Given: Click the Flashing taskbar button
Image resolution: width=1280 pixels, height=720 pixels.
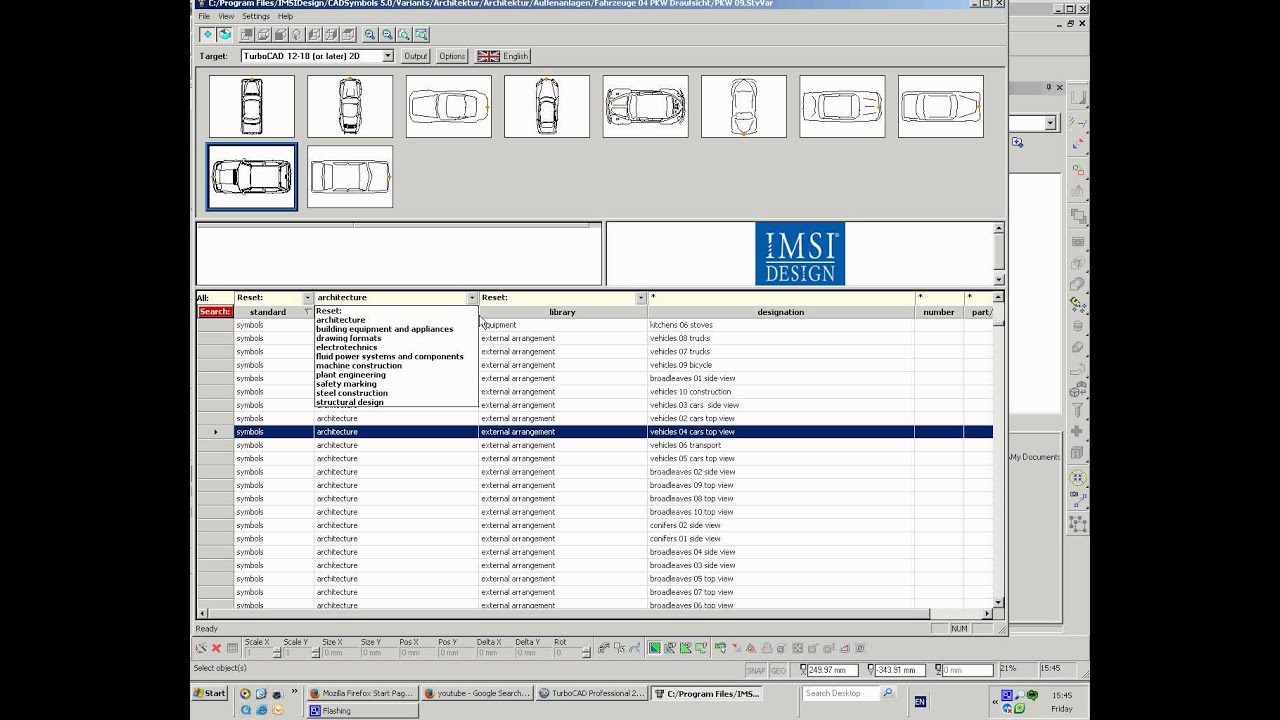Looking at the screenshot, I should pyautogui.click(x=362, y=711).
